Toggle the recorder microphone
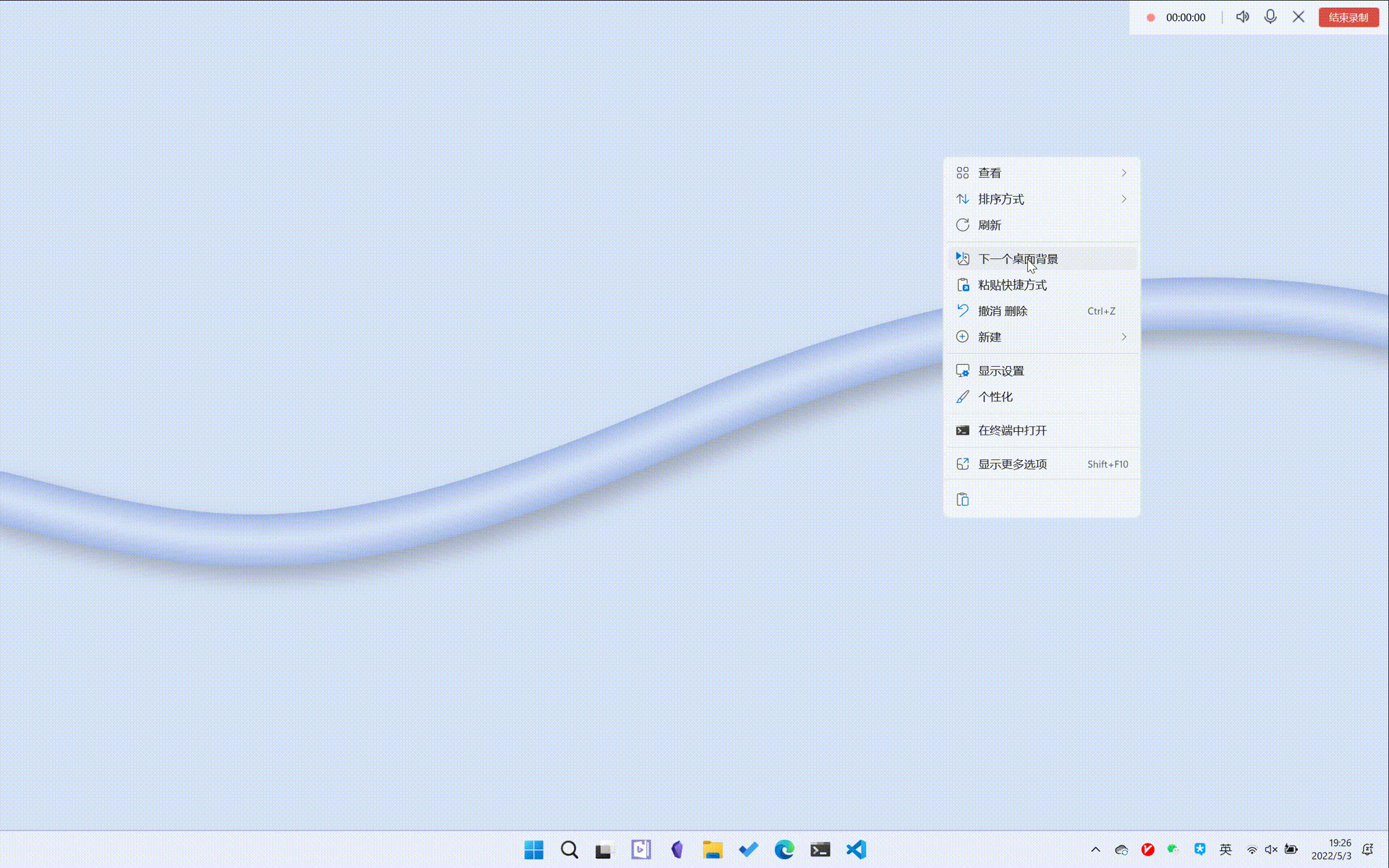The image size is (1389, 868). [1270, 17]
